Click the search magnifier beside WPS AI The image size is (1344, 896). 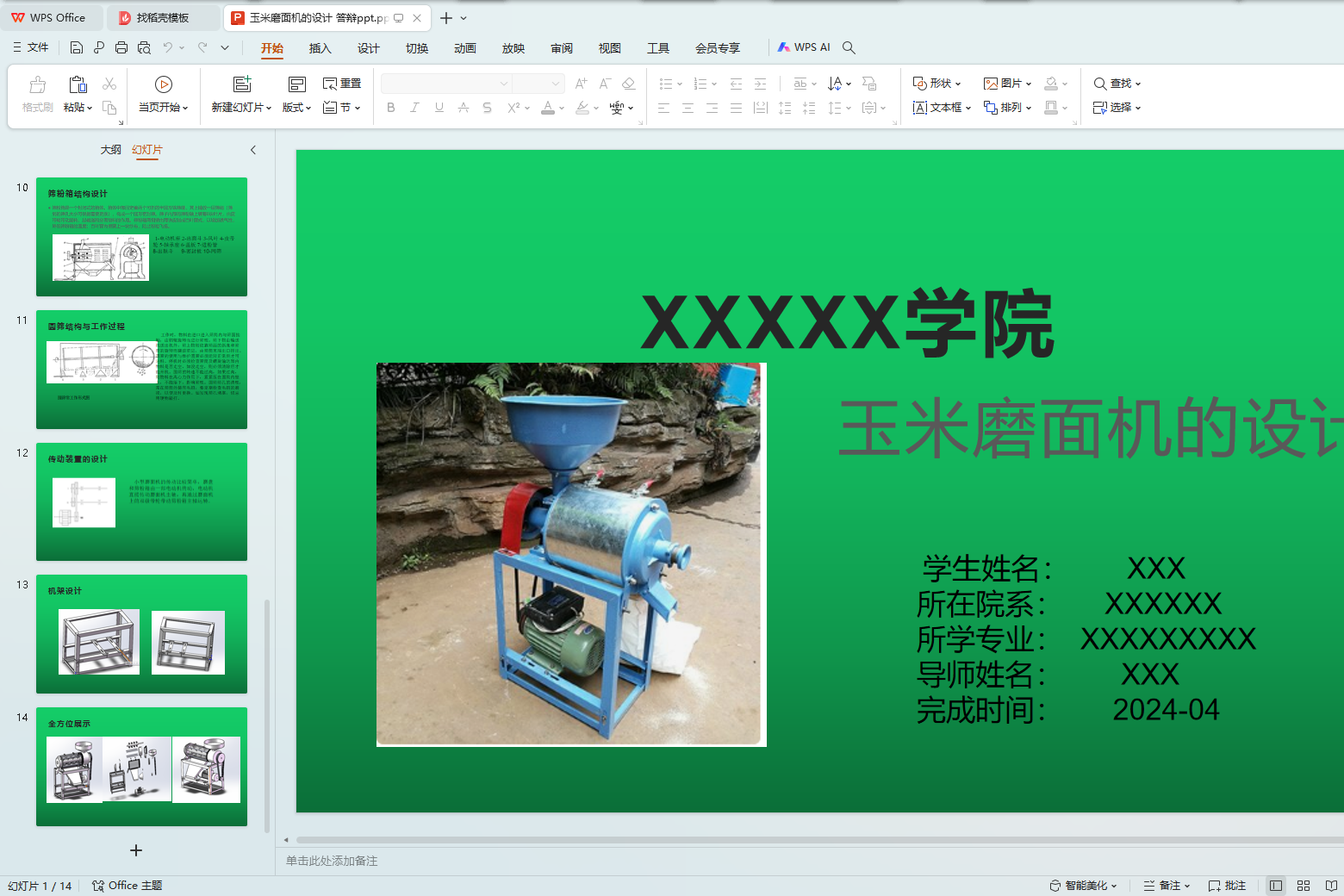coord(849,47)
